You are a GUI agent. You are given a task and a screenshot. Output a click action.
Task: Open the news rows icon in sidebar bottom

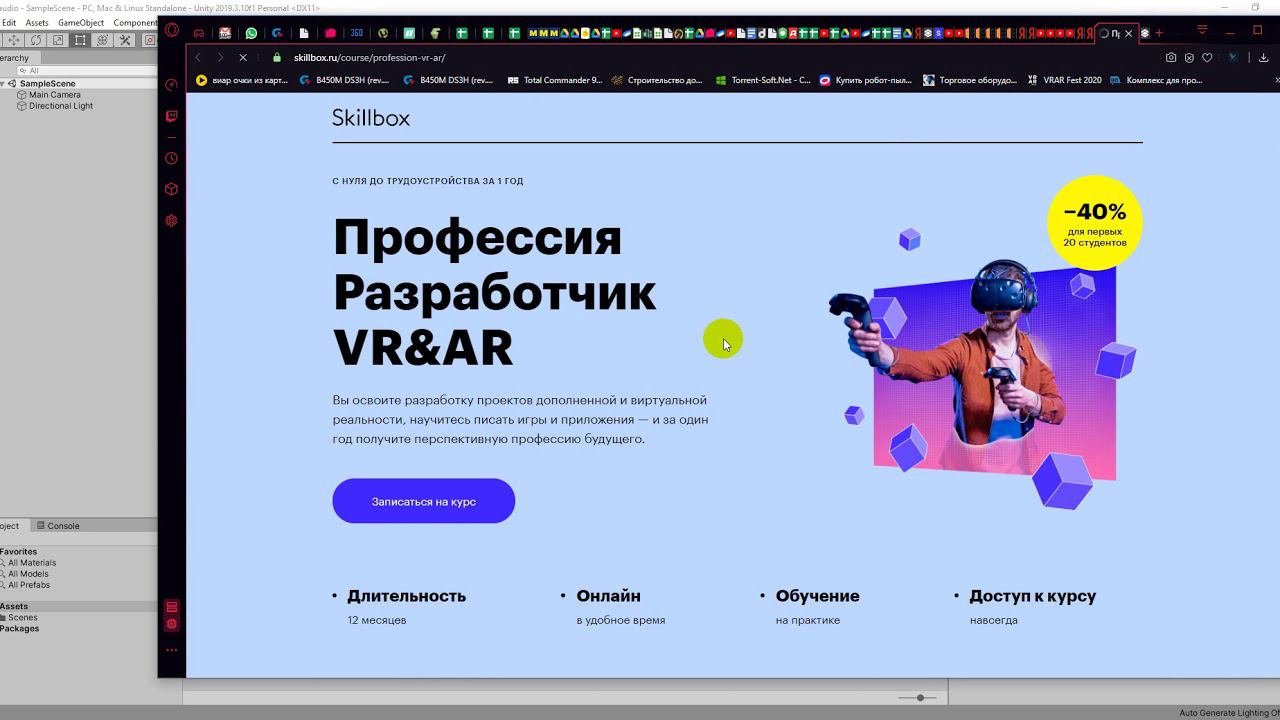pyautogui.click(x=171, y=607)
